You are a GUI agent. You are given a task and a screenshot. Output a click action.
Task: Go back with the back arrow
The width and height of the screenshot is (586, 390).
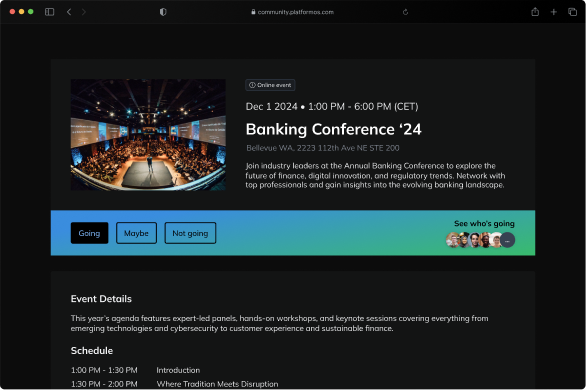pyautogui.click(x=69, y=12)
